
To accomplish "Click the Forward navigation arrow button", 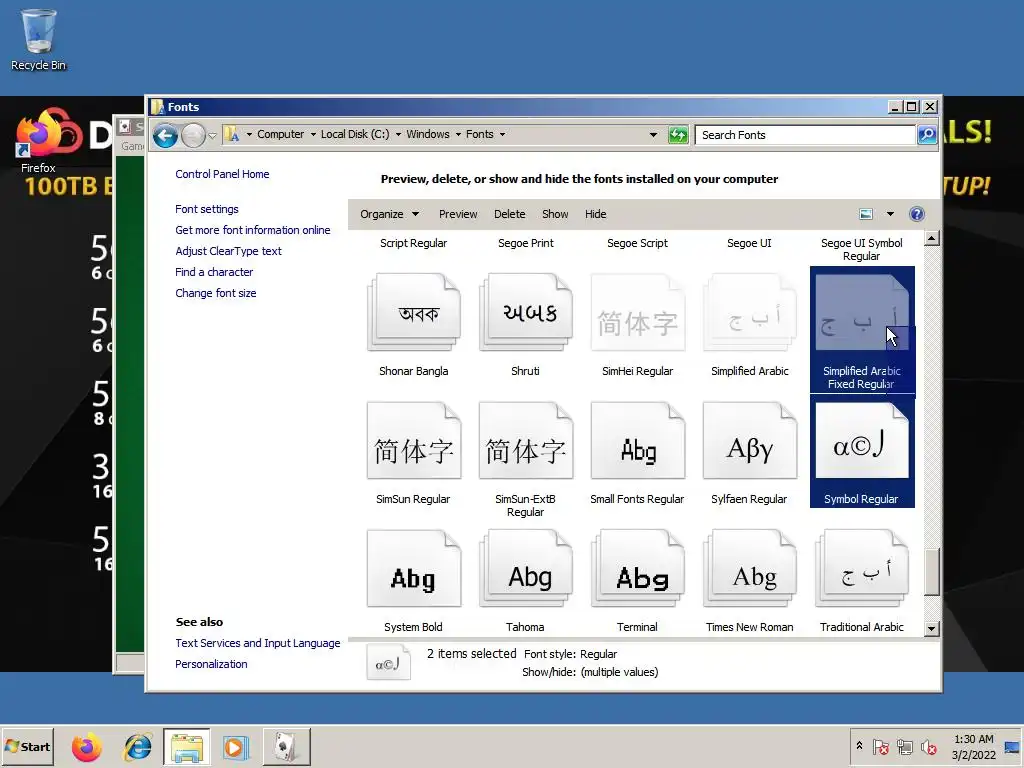I will [193, 135].
